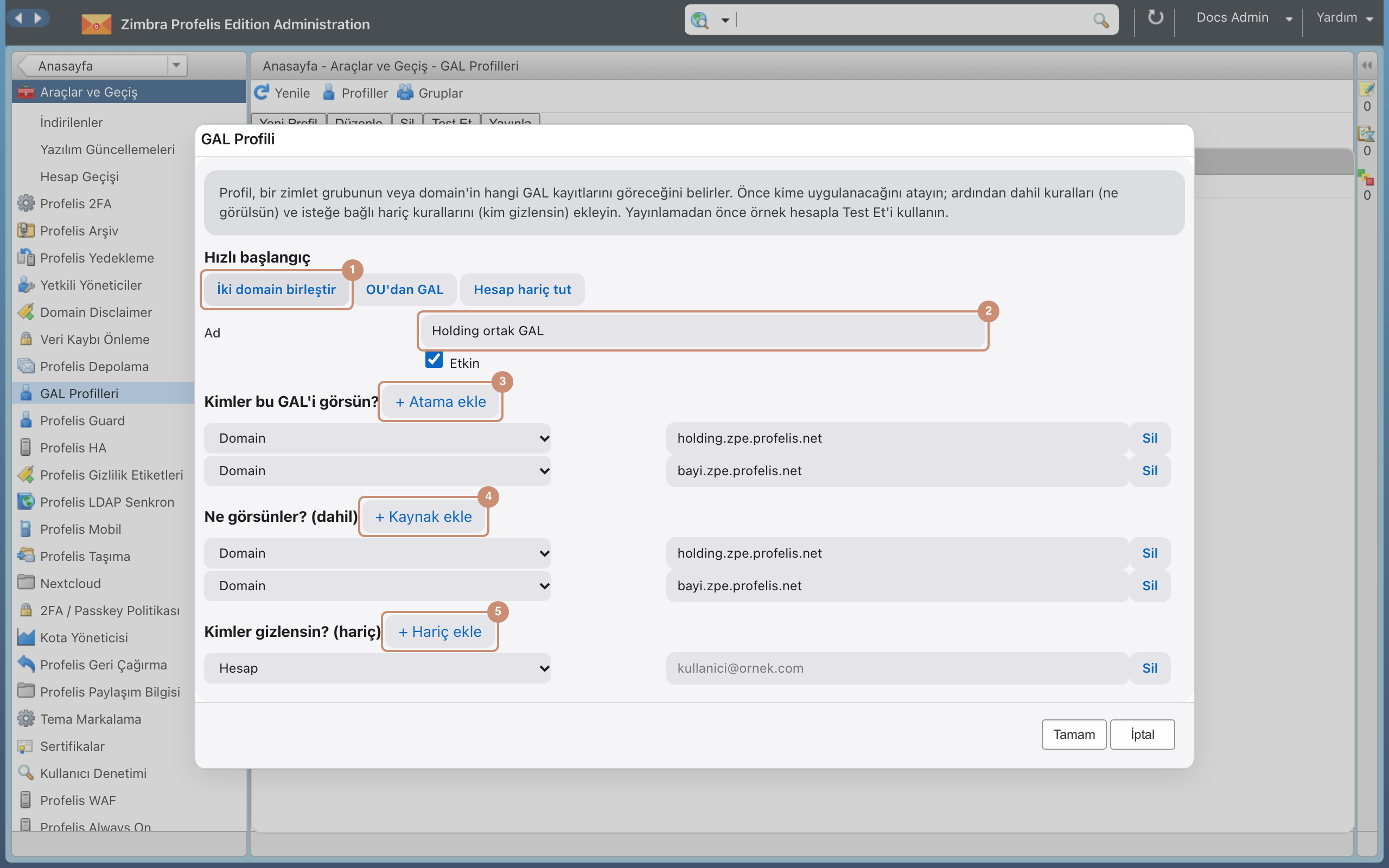Click the Hesap hariç tut button
This screenshot has width=1389, height=868.
[x=523, y=289]
